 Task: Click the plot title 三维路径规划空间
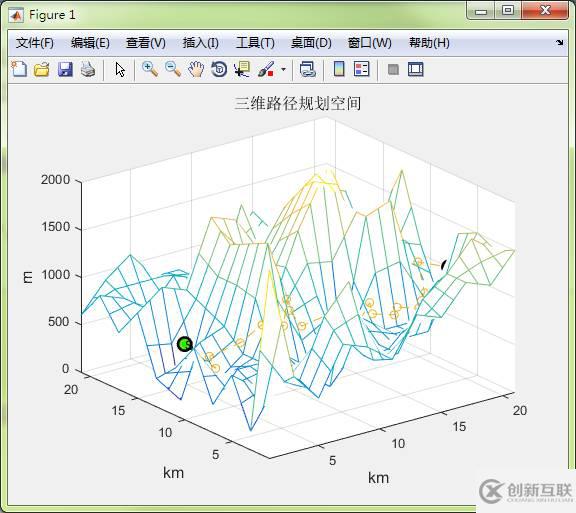click(x=298, y=103)
